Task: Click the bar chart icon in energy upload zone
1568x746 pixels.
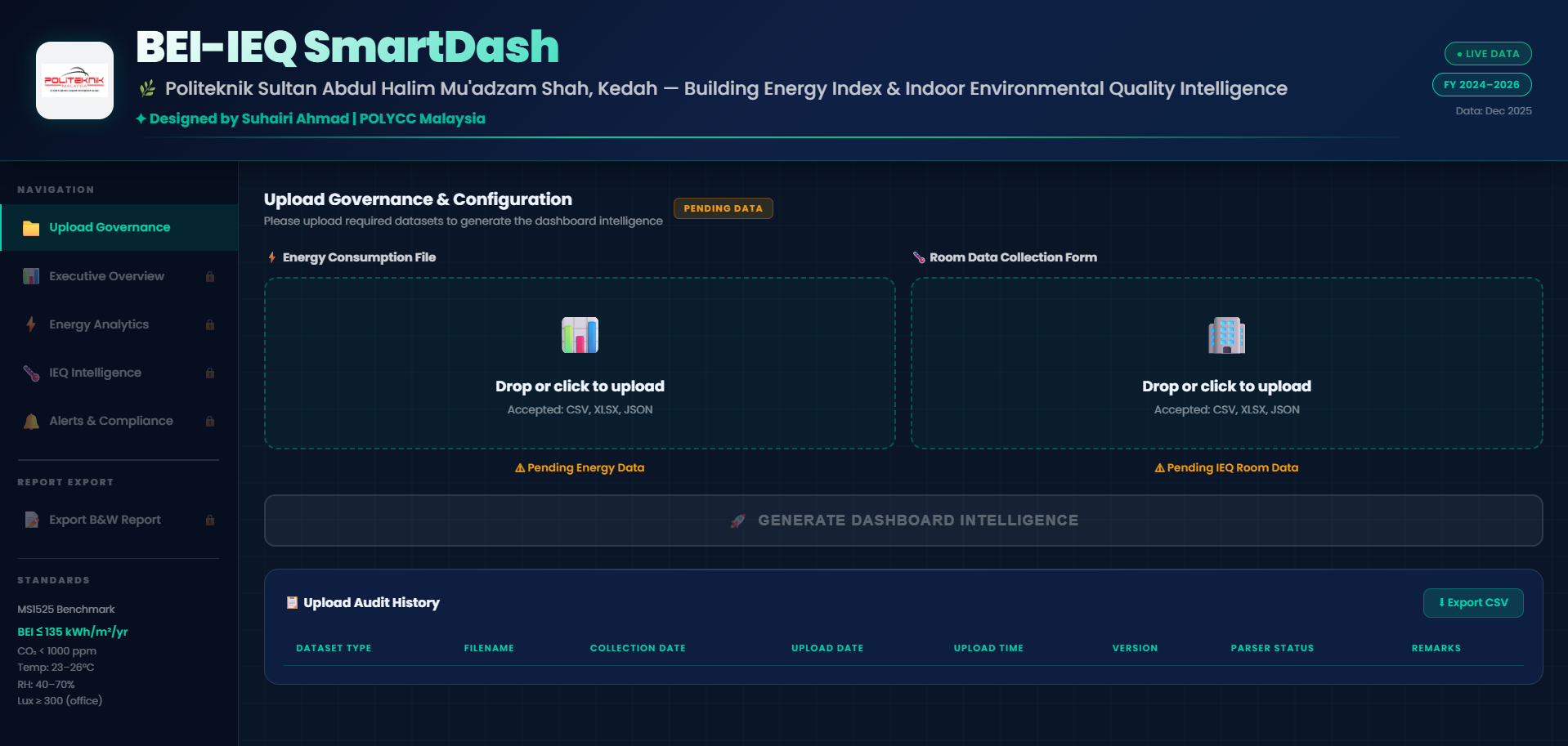Action: click(580, 335)
